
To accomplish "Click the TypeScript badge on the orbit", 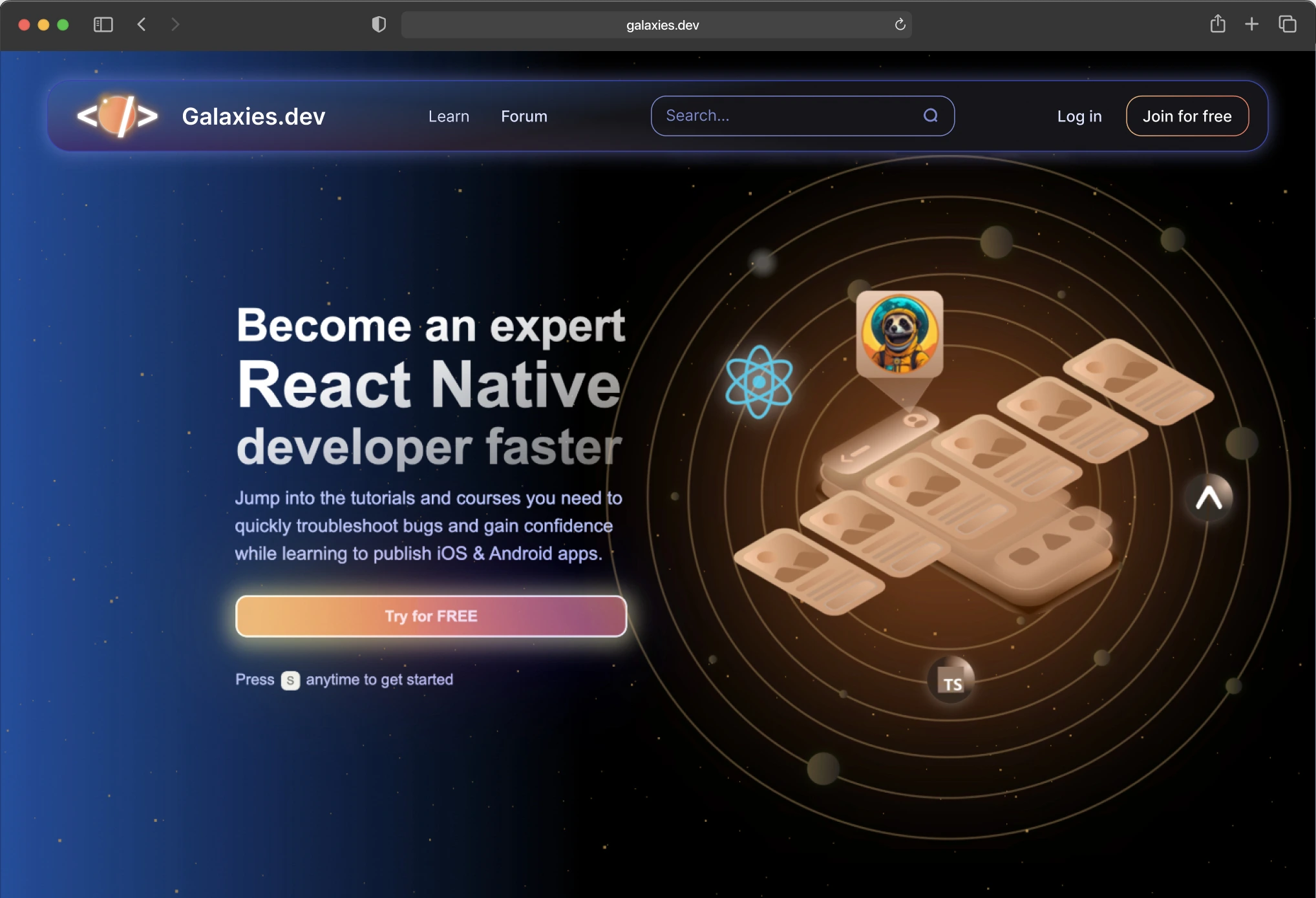I will 950,680.
